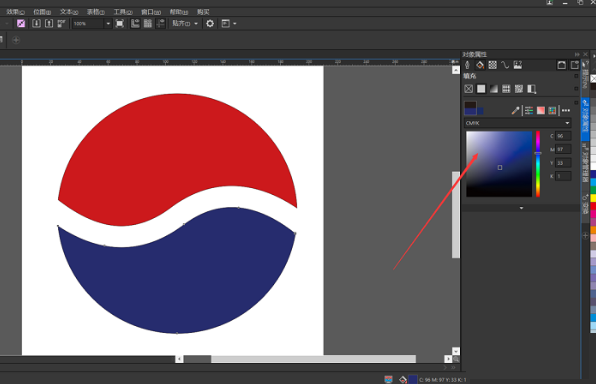The height and width of the screenshot is (384, 596).
Task: Open the Outline properties tab icon
Action: tap(468, 65)
